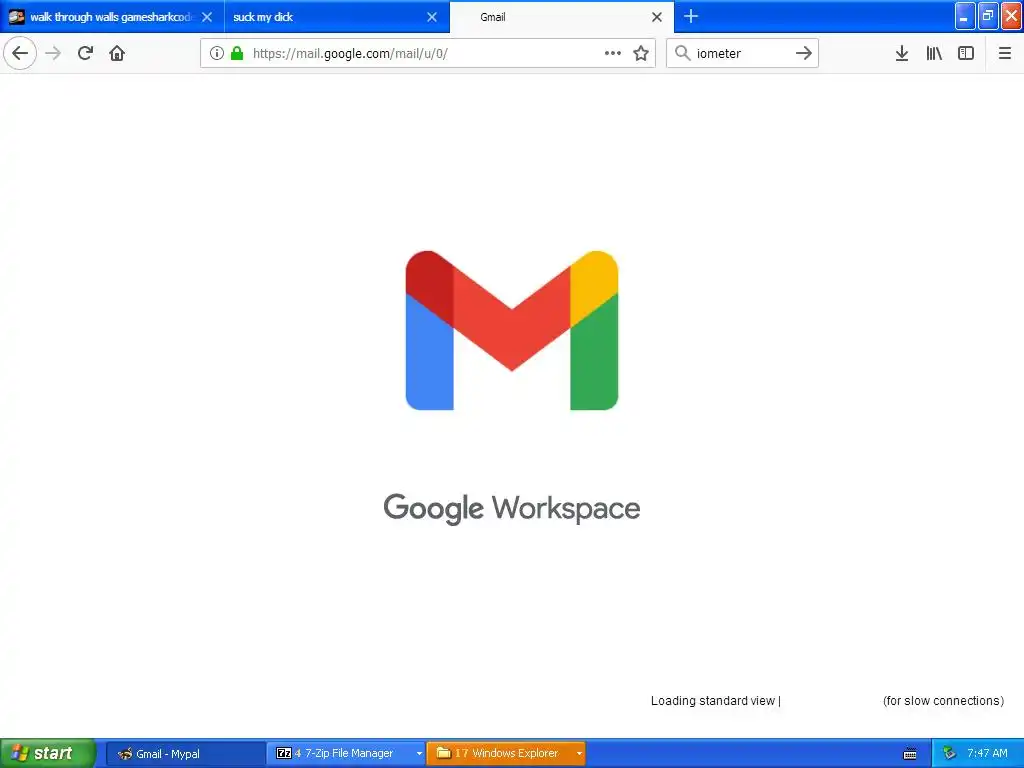Click the forward navigation arrow
Viewport: 1024px width, 768px height.
click(53, 53)
